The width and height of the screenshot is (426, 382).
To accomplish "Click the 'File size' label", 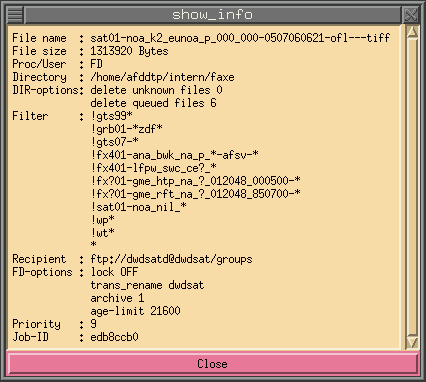I will (39, 51).
